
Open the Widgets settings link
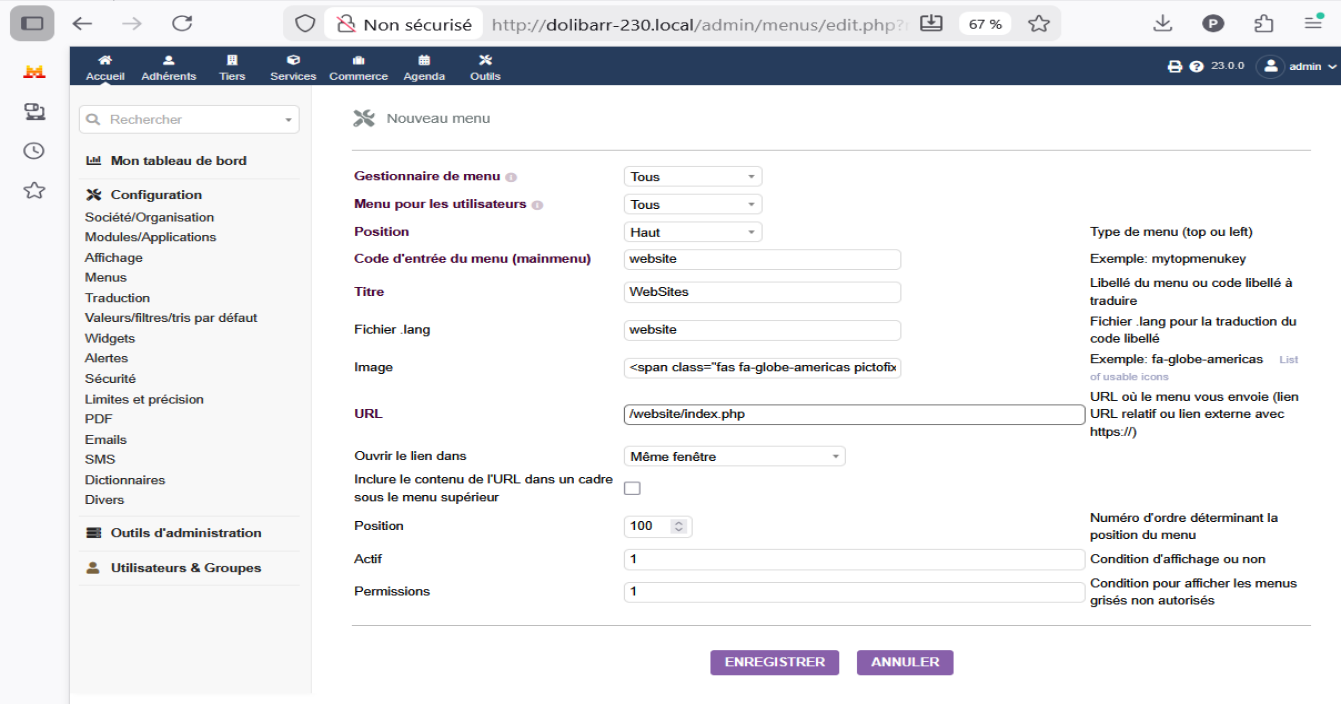click(110, 339)
